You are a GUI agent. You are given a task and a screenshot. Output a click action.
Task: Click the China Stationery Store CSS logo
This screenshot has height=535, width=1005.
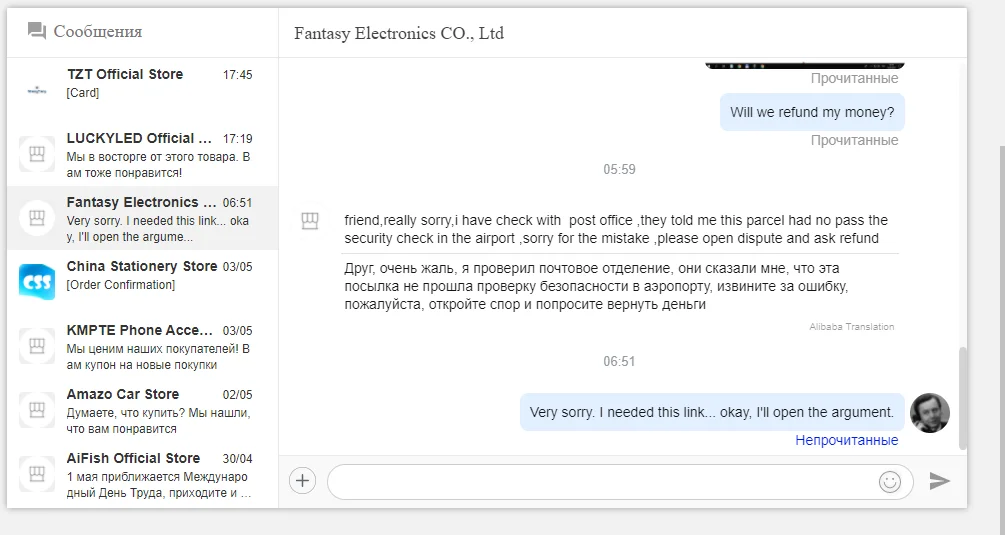[x=37, y=281]
